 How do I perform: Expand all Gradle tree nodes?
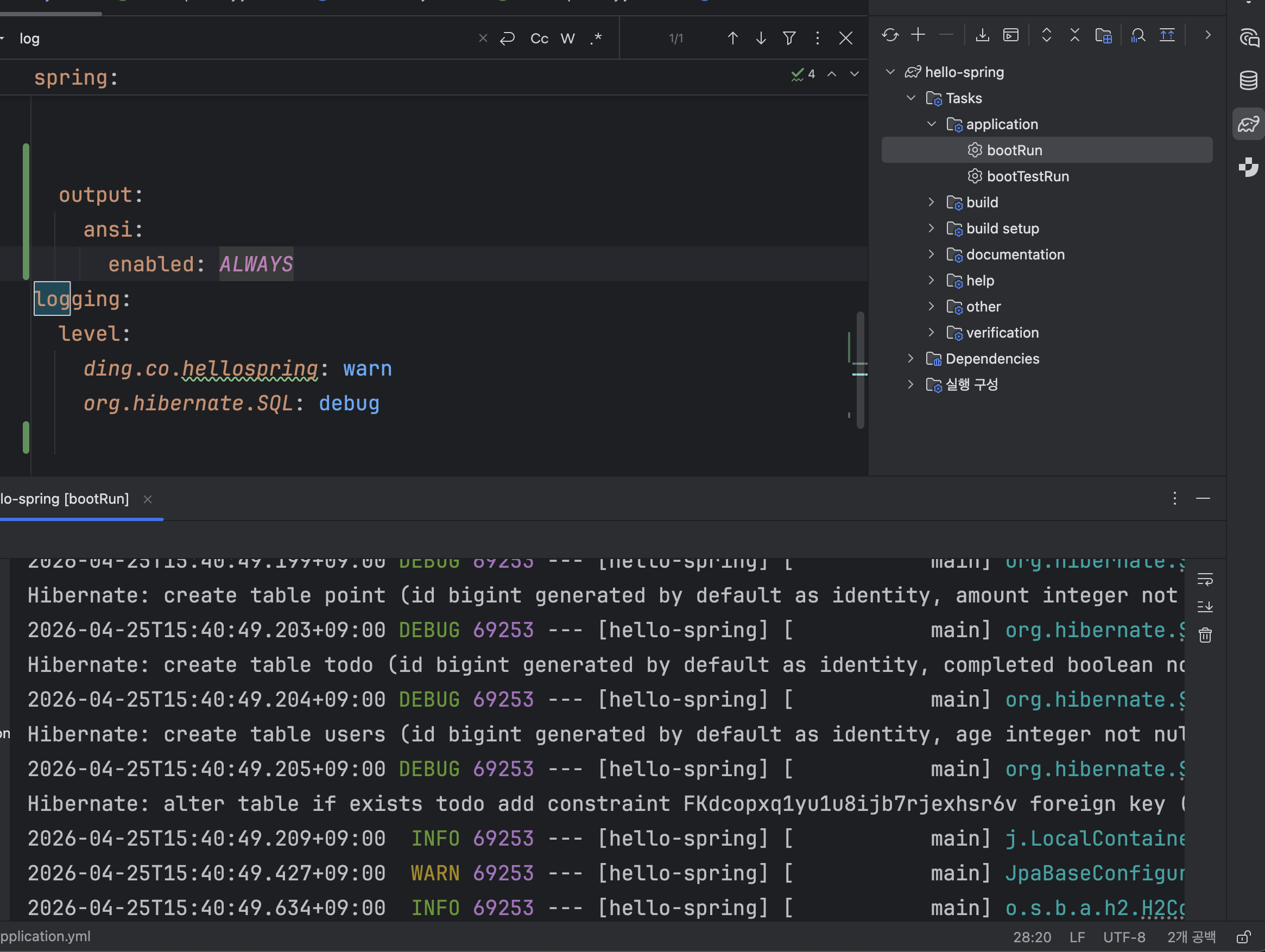(1046, 35)
